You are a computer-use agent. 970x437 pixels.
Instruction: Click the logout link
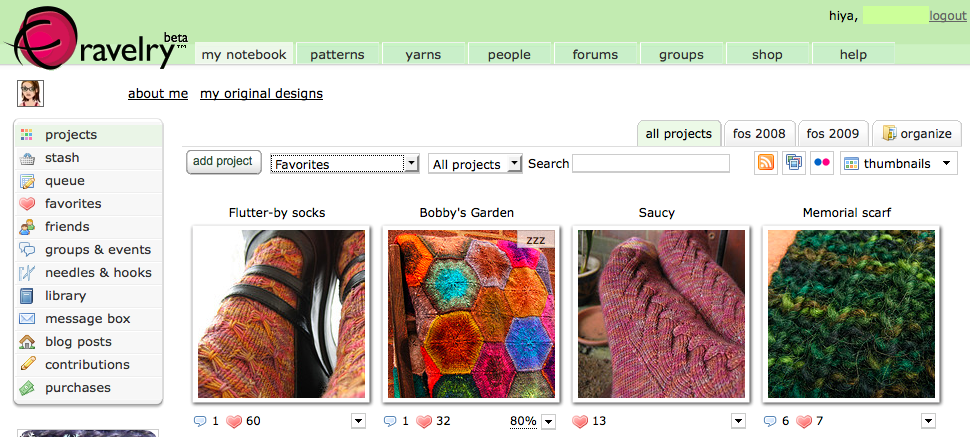948,16
